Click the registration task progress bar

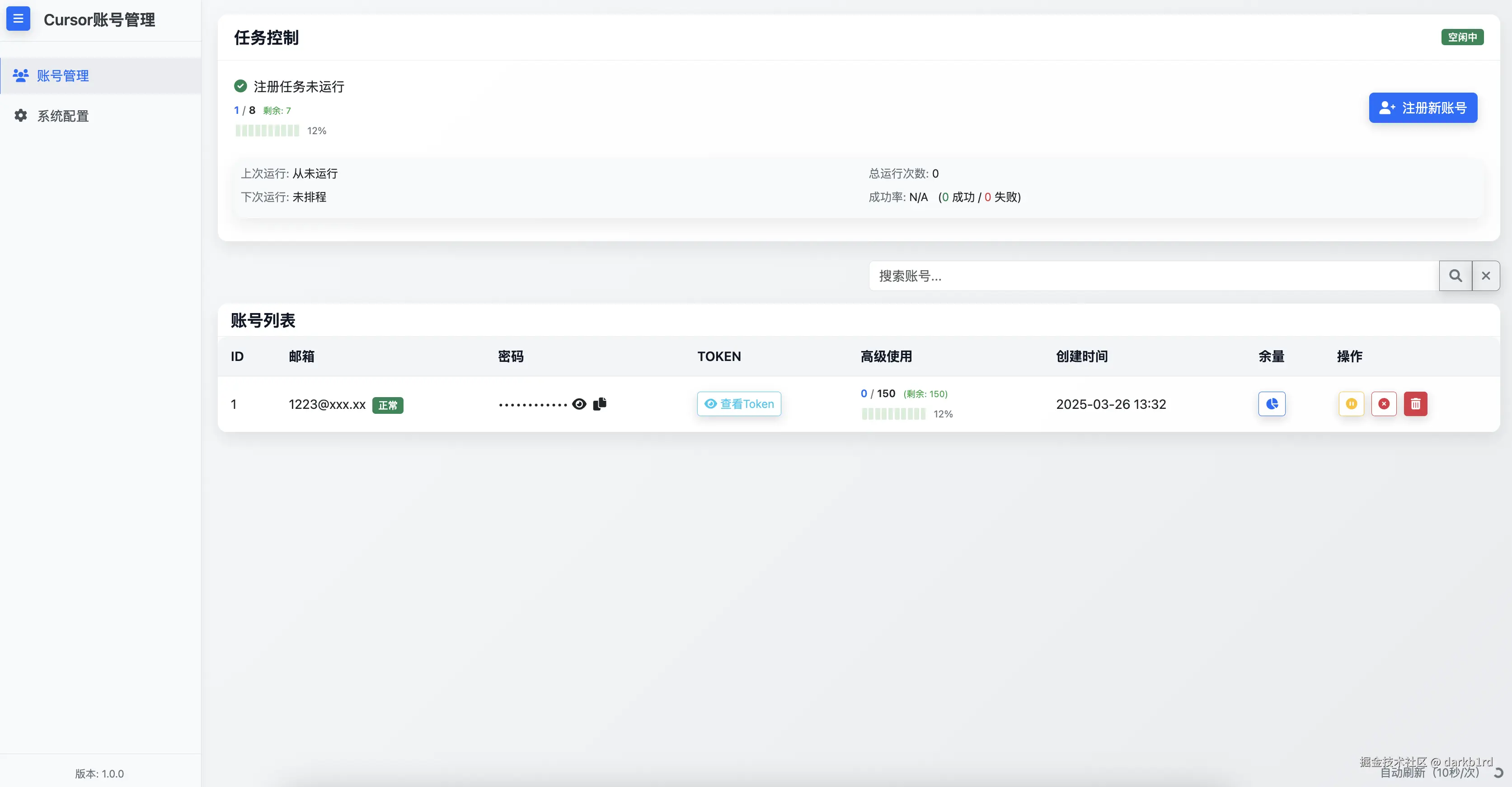tap(267, 131)
